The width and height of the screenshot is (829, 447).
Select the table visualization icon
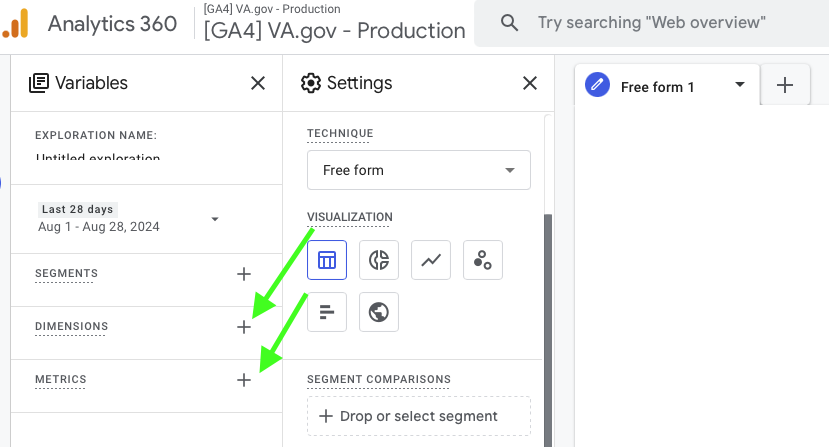(x=327, y=260)
